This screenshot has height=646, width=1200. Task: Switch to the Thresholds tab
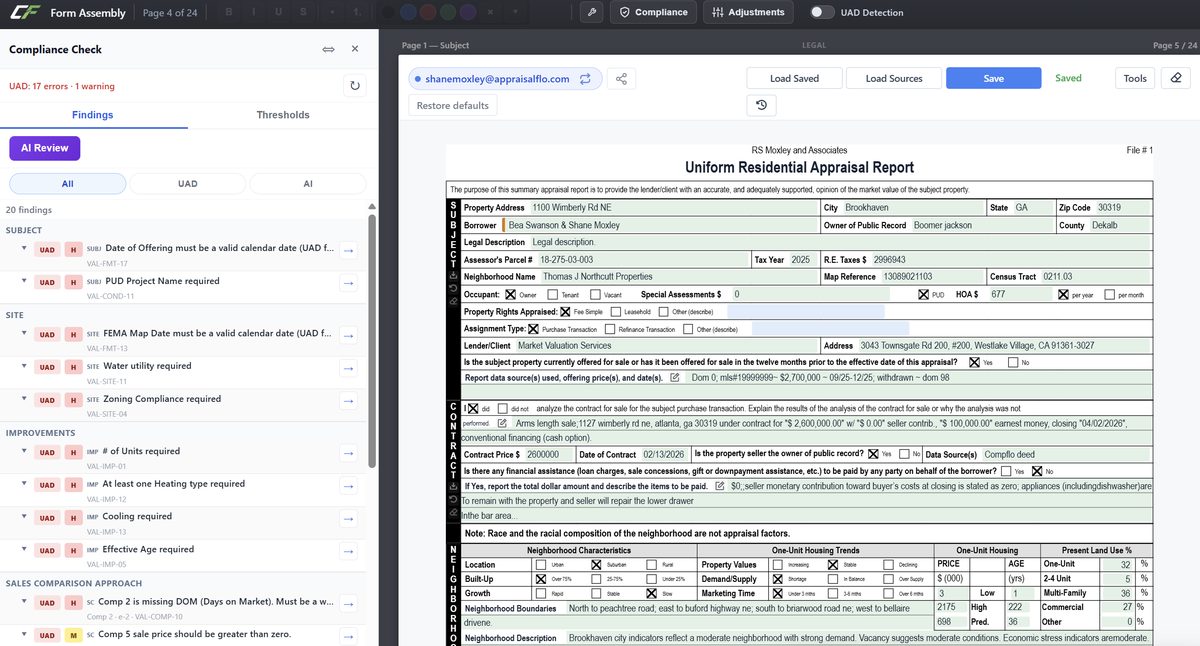pos(283,115)
